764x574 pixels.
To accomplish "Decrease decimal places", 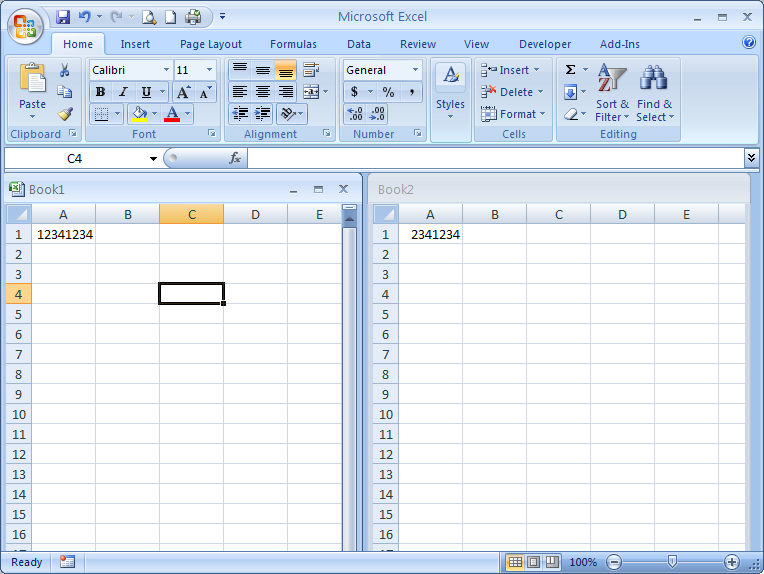I will (x=378, y=114).
